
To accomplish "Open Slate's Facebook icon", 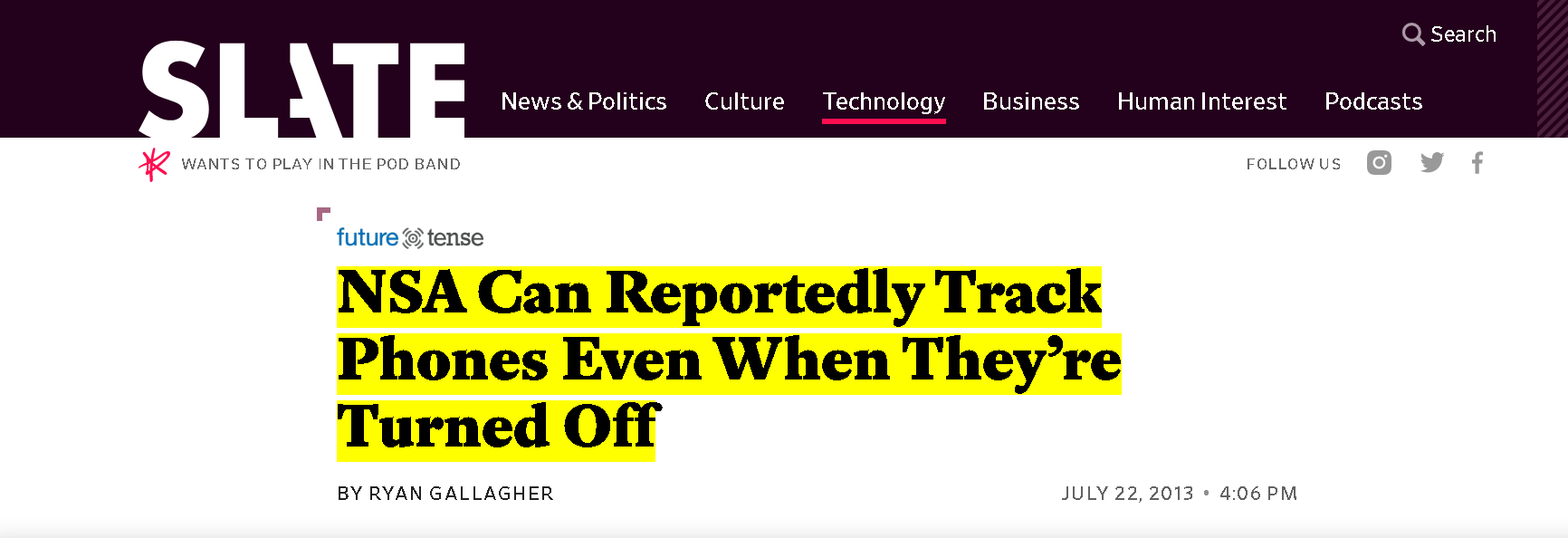I will [x=1477, y=163].
